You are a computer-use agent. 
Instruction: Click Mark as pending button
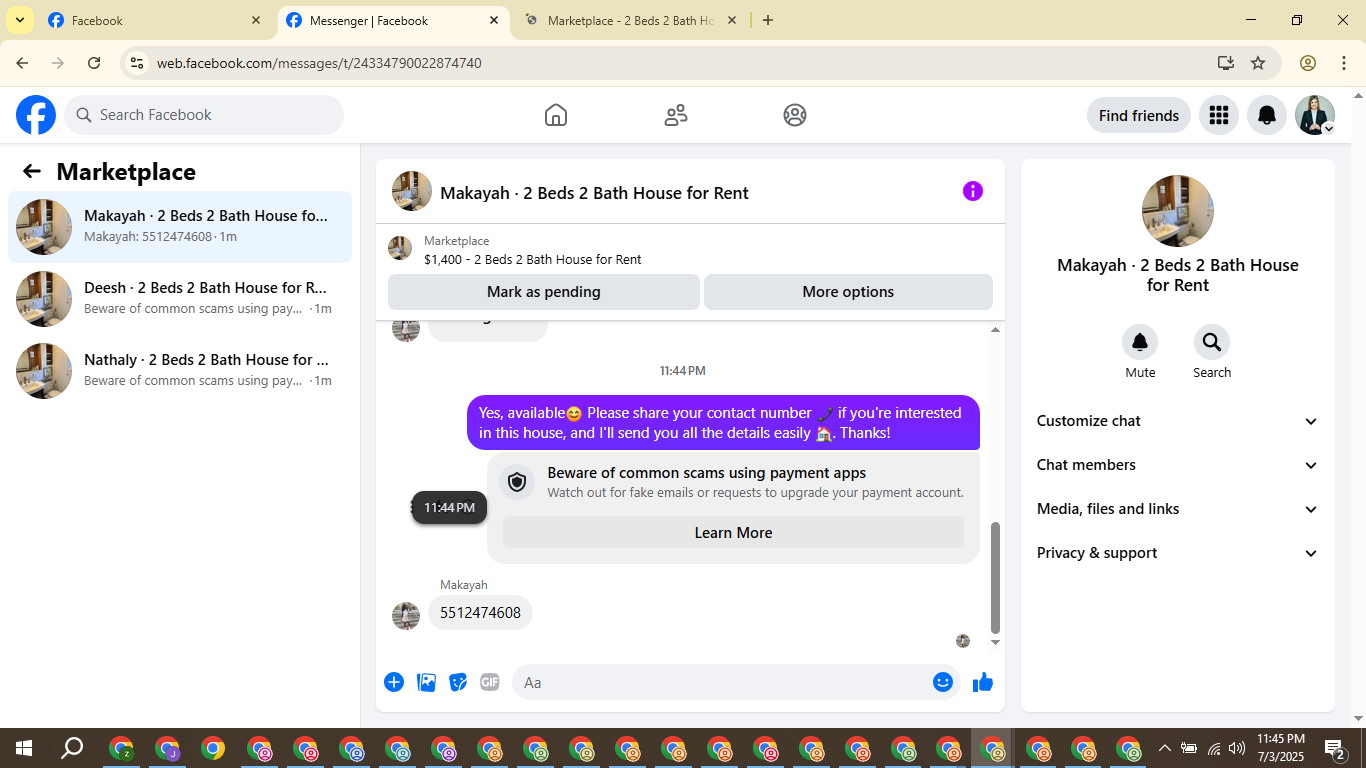(x=544, y=292)
